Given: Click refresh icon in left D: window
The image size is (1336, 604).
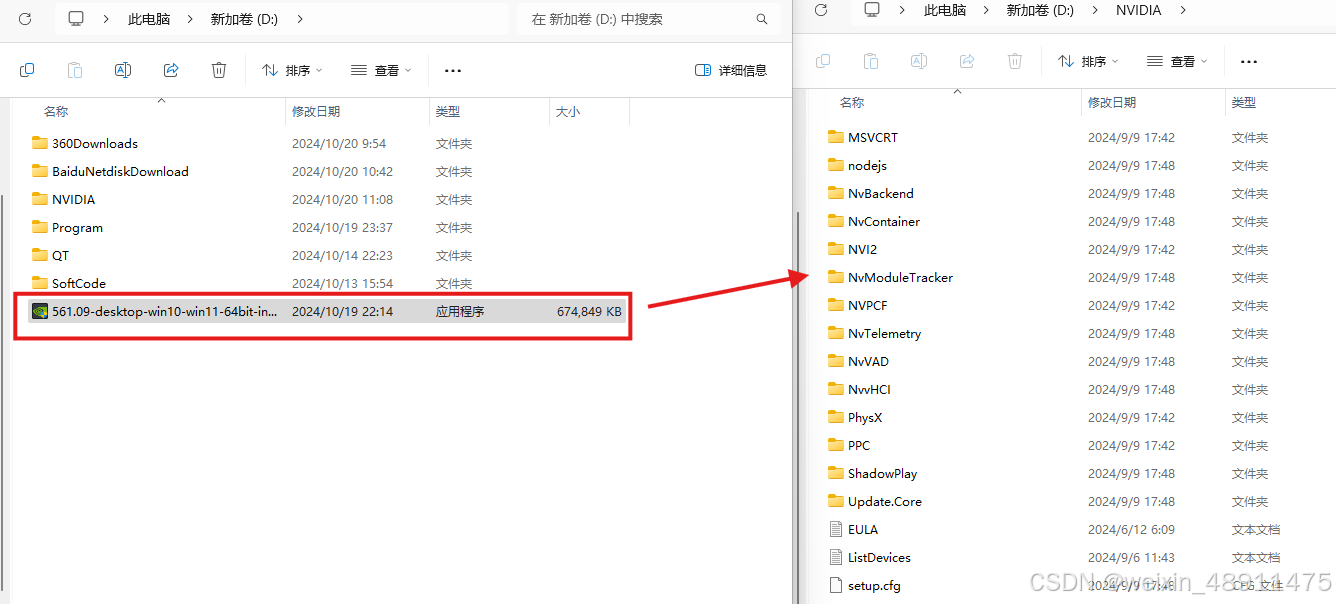Looking at the screenshot, I should pyautogui.click(x=25, y=19).
